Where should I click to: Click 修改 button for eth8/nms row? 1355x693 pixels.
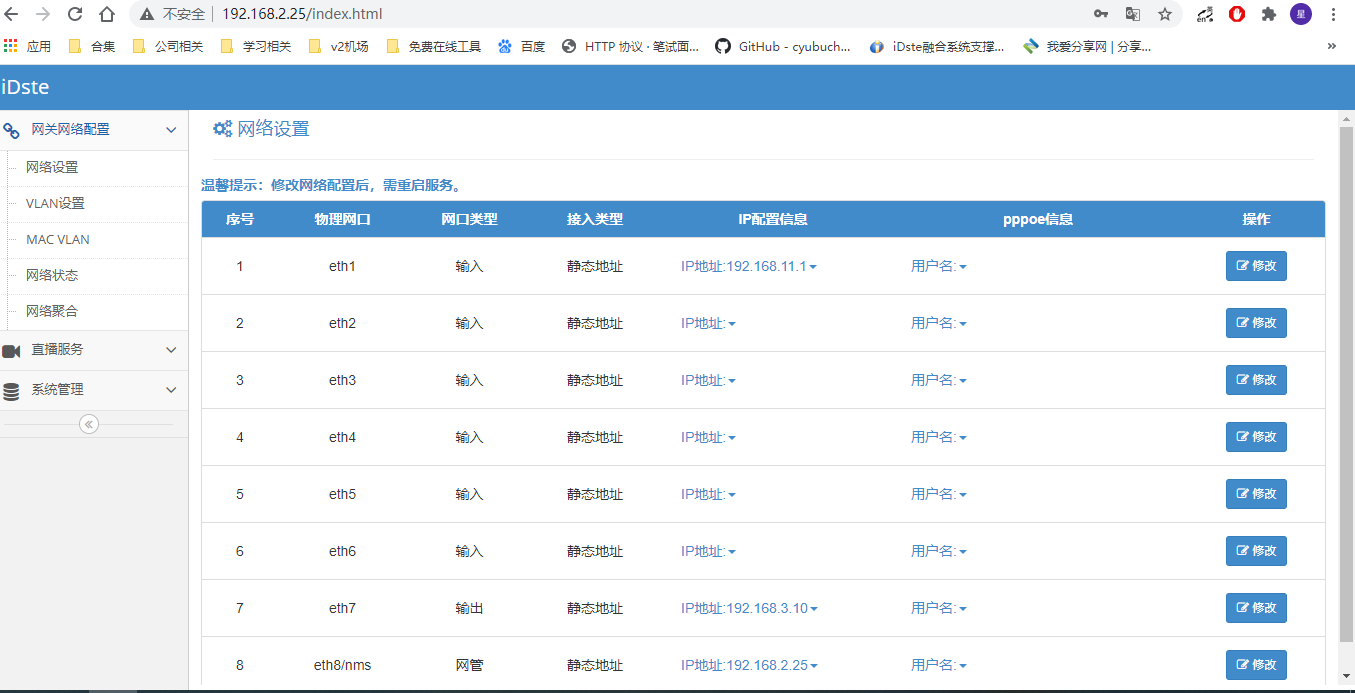(x=1256, y=665)
